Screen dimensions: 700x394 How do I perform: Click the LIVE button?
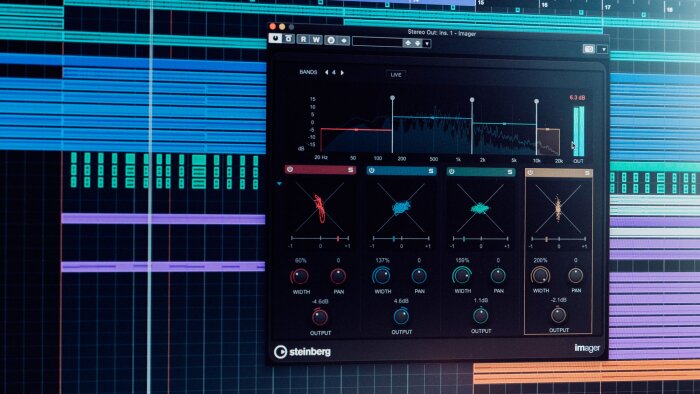coord(396,75)
